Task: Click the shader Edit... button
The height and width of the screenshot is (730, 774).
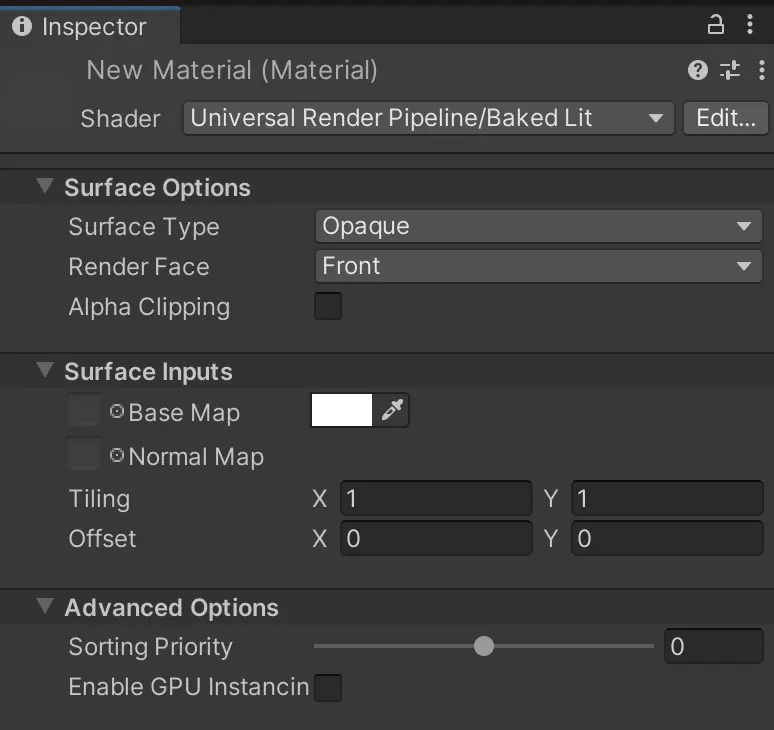Action: tap(725, 118)
